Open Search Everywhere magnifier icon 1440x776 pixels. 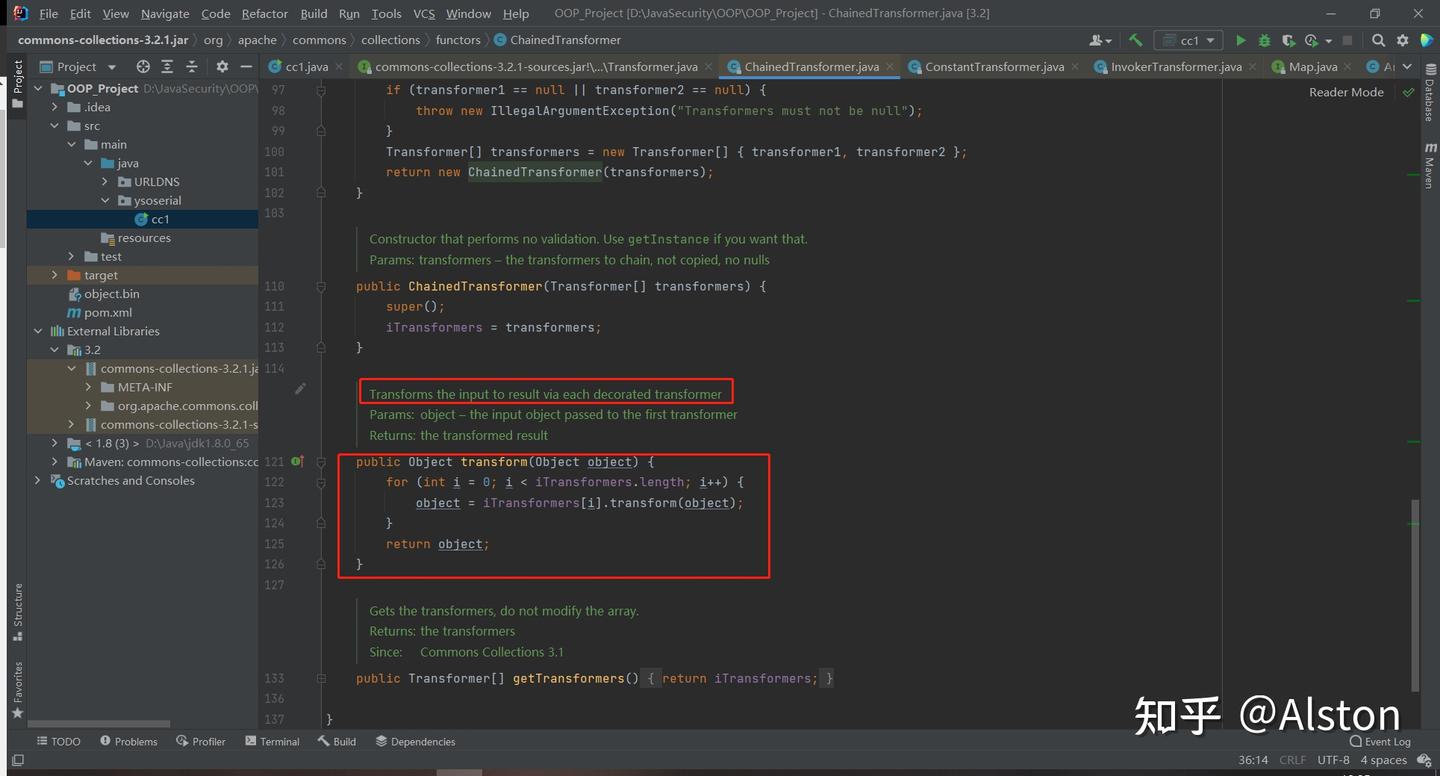[x=1378, y=40]
